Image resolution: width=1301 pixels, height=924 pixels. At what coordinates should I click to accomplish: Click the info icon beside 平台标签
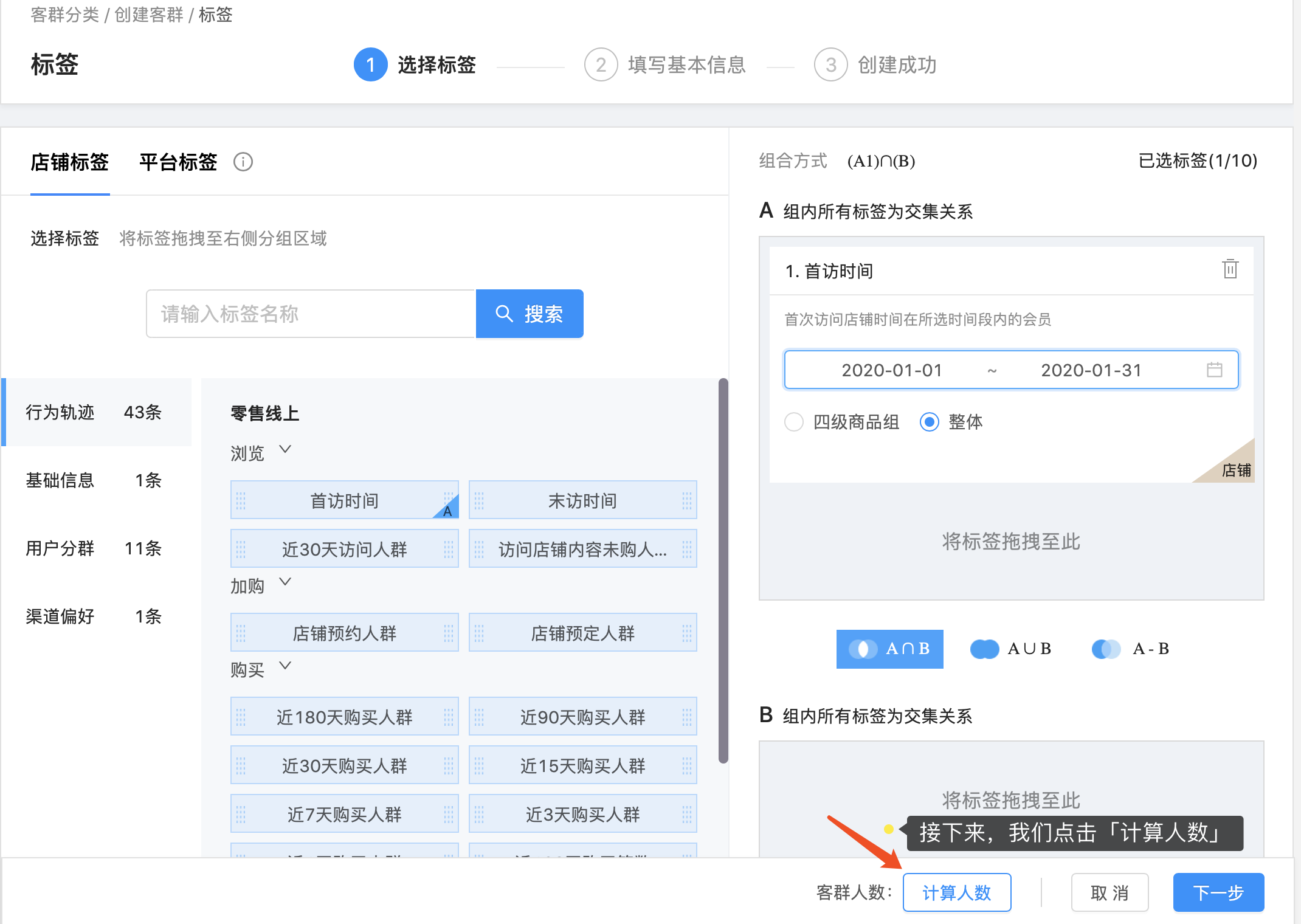tap(243, 162)
